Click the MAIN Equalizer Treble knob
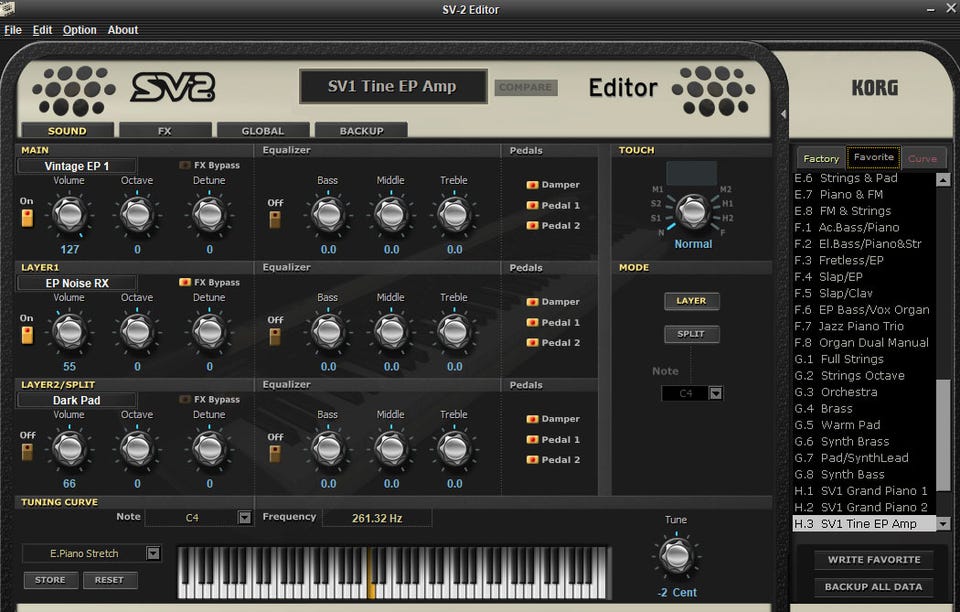This screenshot has height=612, width=960. (454, 214)
